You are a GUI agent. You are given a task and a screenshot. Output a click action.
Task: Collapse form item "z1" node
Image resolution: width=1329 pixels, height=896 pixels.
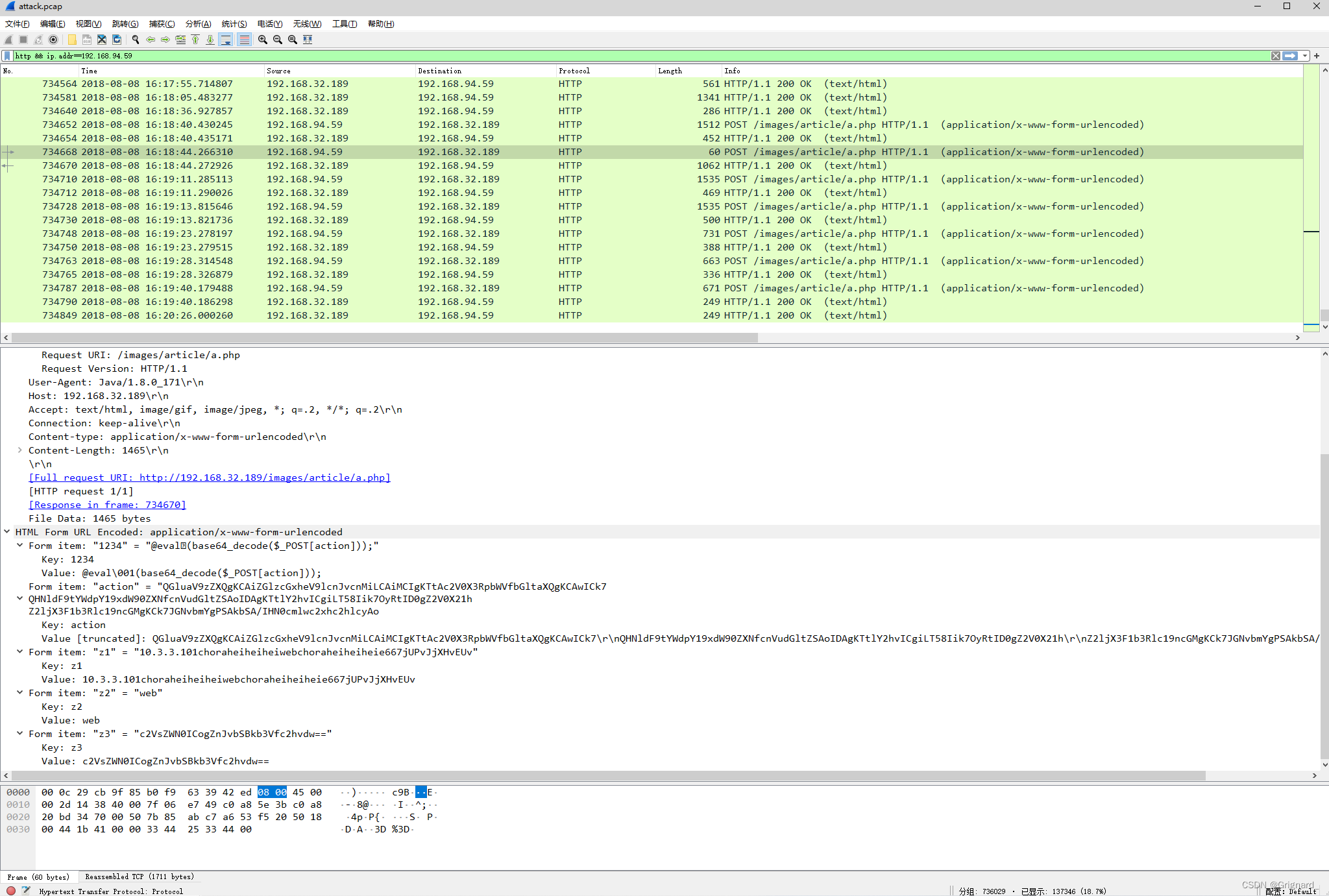(x=19, y=652)
